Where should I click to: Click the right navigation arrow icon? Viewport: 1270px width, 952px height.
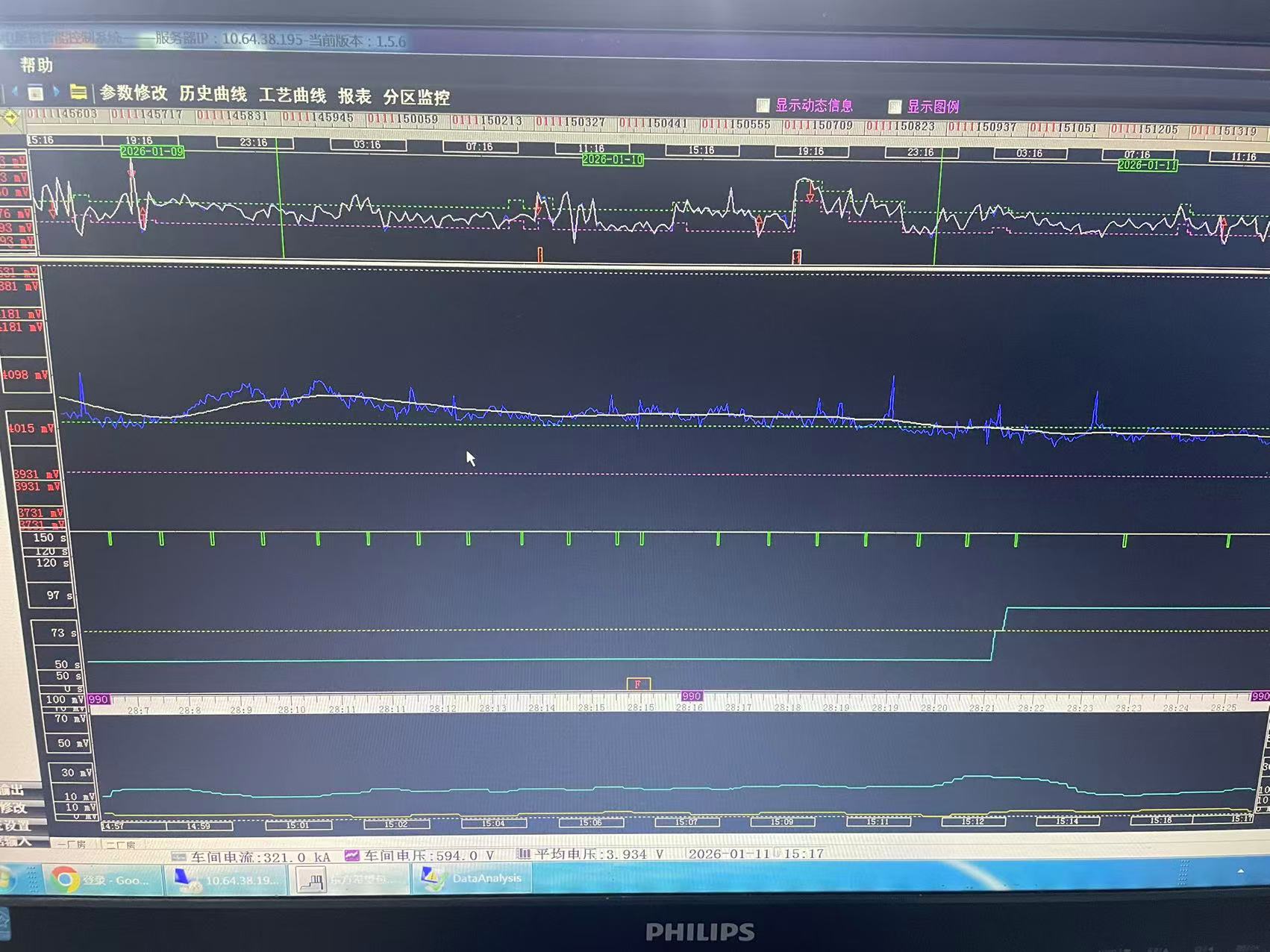[x=55, y=93]
